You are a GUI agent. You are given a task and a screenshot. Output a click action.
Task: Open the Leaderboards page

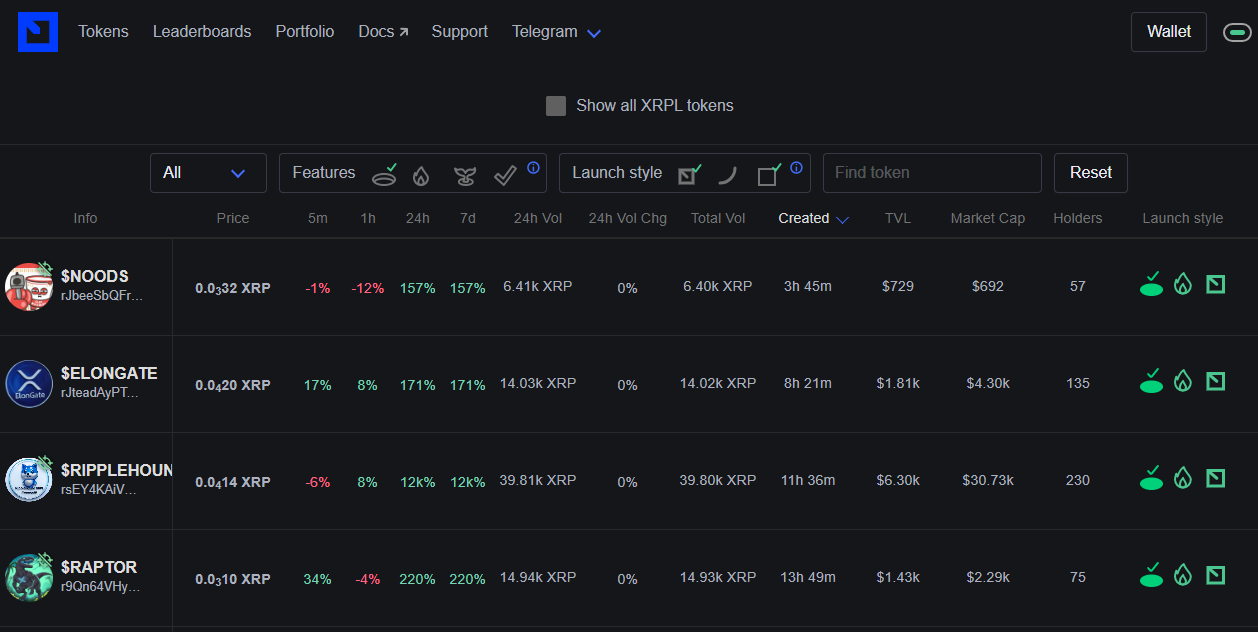202,32
